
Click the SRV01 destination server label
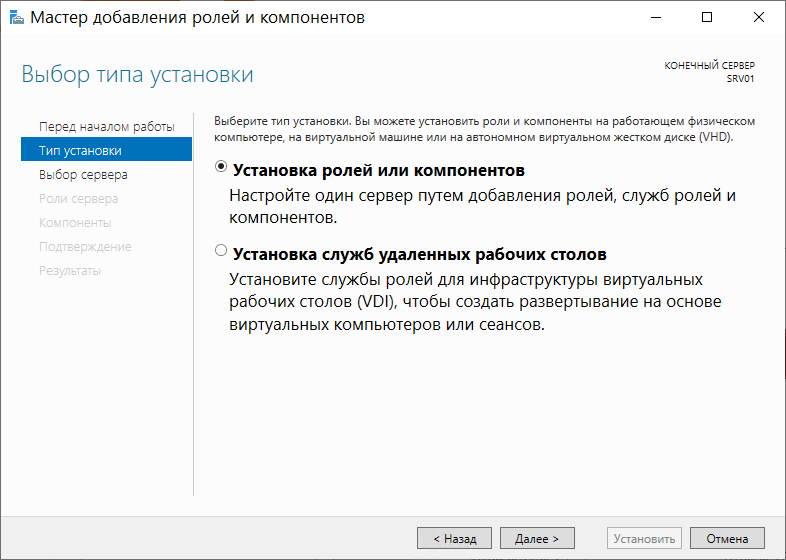pos(740,79)
